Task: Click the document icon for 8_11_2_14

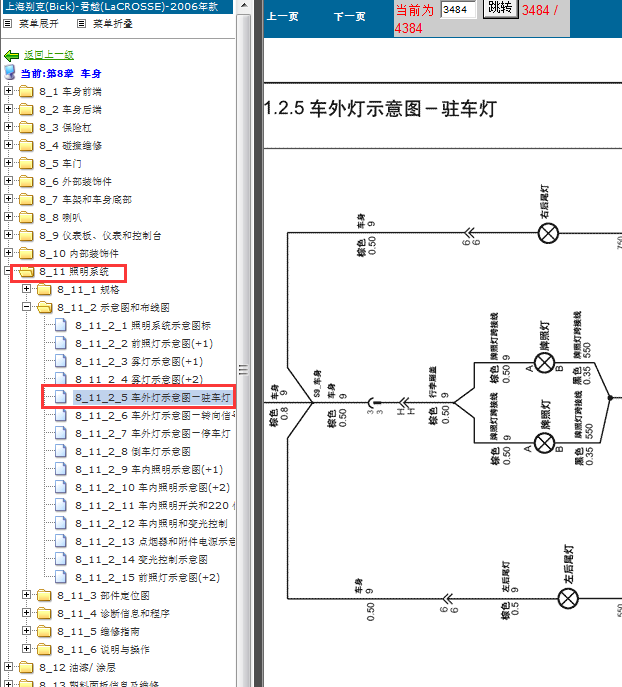Action: click(61, 560)
